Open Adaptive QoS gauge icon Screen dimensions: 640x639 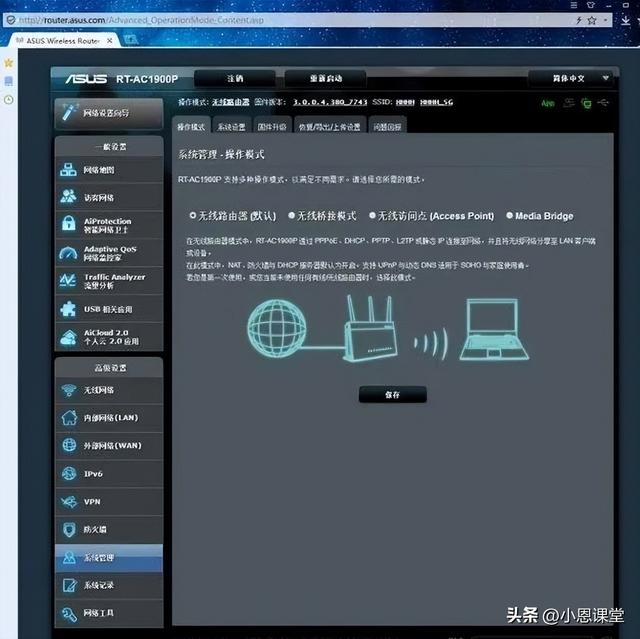tap(68, 253)
